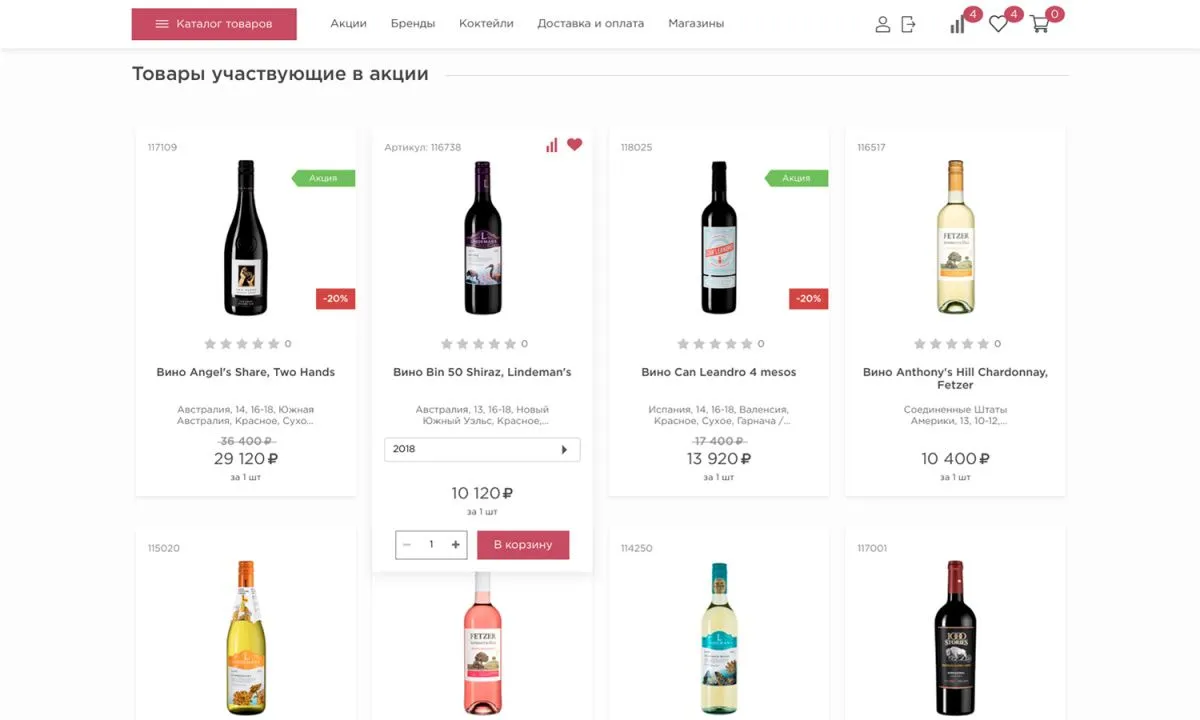Click the login/exit icon beside the account icon
The image size is (1200, 720).
coord(909,24)
